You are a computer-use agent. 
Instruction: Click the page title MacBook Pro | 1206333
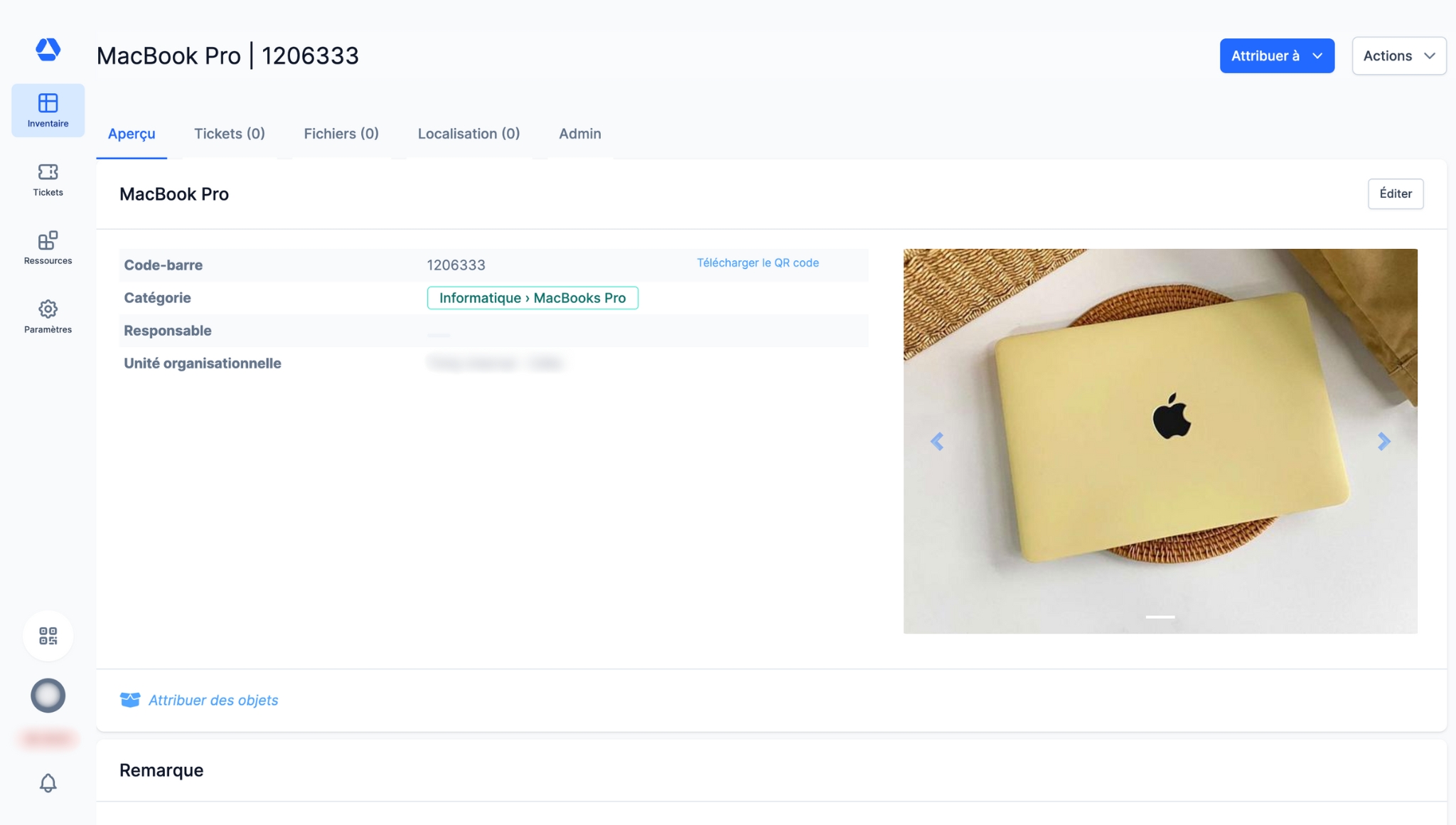(227, 55)
